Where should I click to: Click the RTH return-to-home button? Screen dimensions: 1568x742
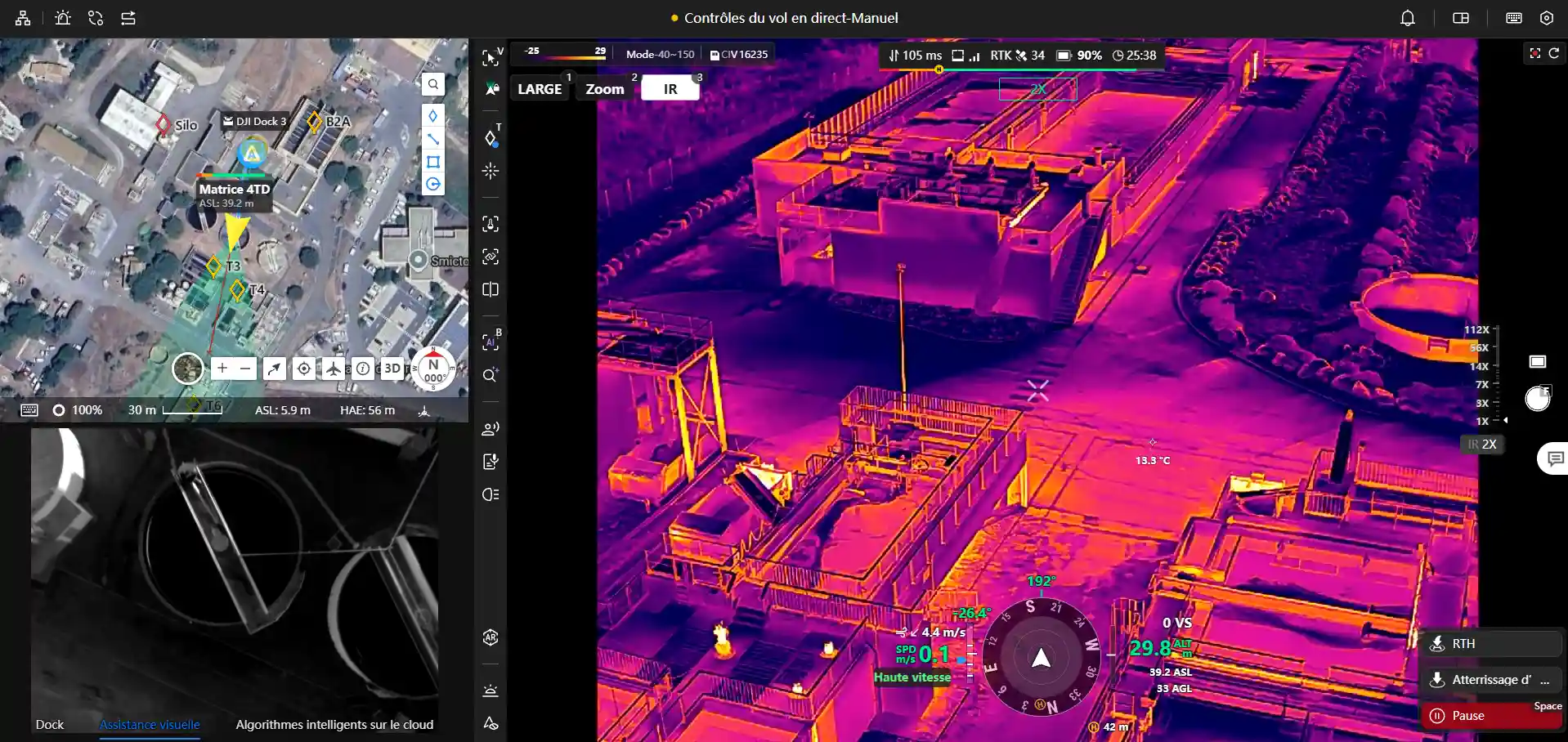1491,643
